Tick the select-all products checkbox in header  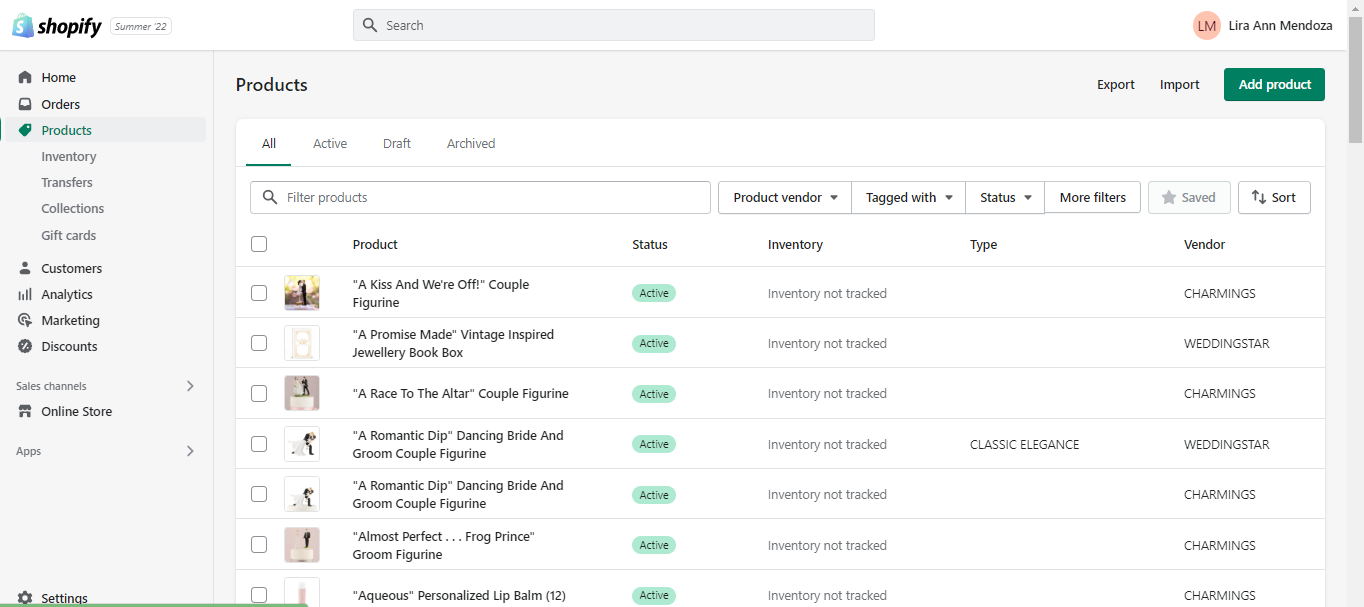(x=259, y=244)
